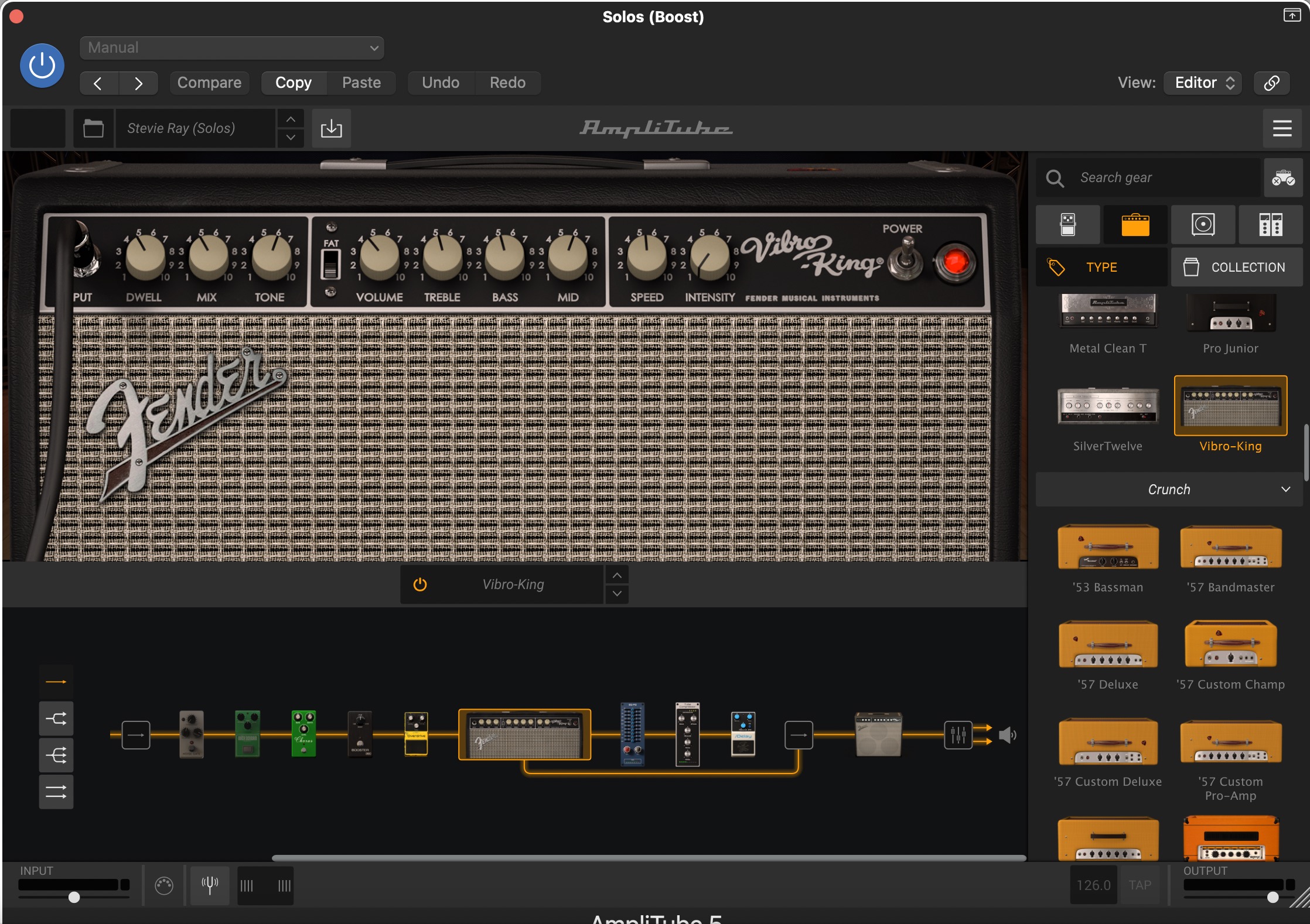The width and height of the screenshot is (1310, 924).
Task: Select the black Booster pedal in chain
Action: point(360,734)
